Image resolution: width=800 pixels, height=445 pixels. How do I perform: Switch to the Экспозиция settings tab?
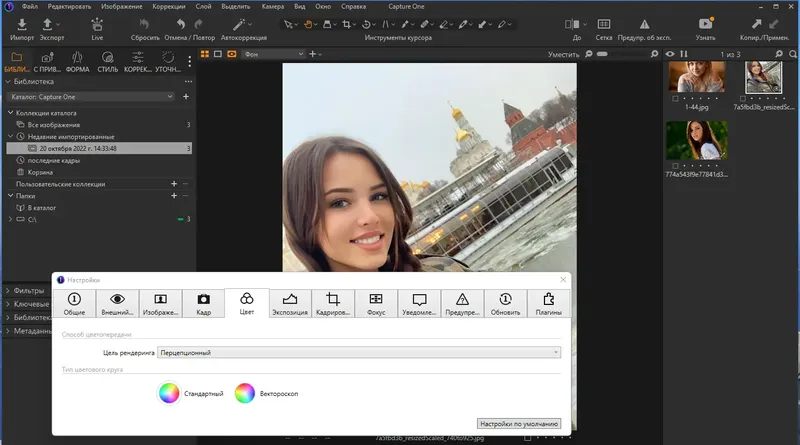click(x=290, y=303)
